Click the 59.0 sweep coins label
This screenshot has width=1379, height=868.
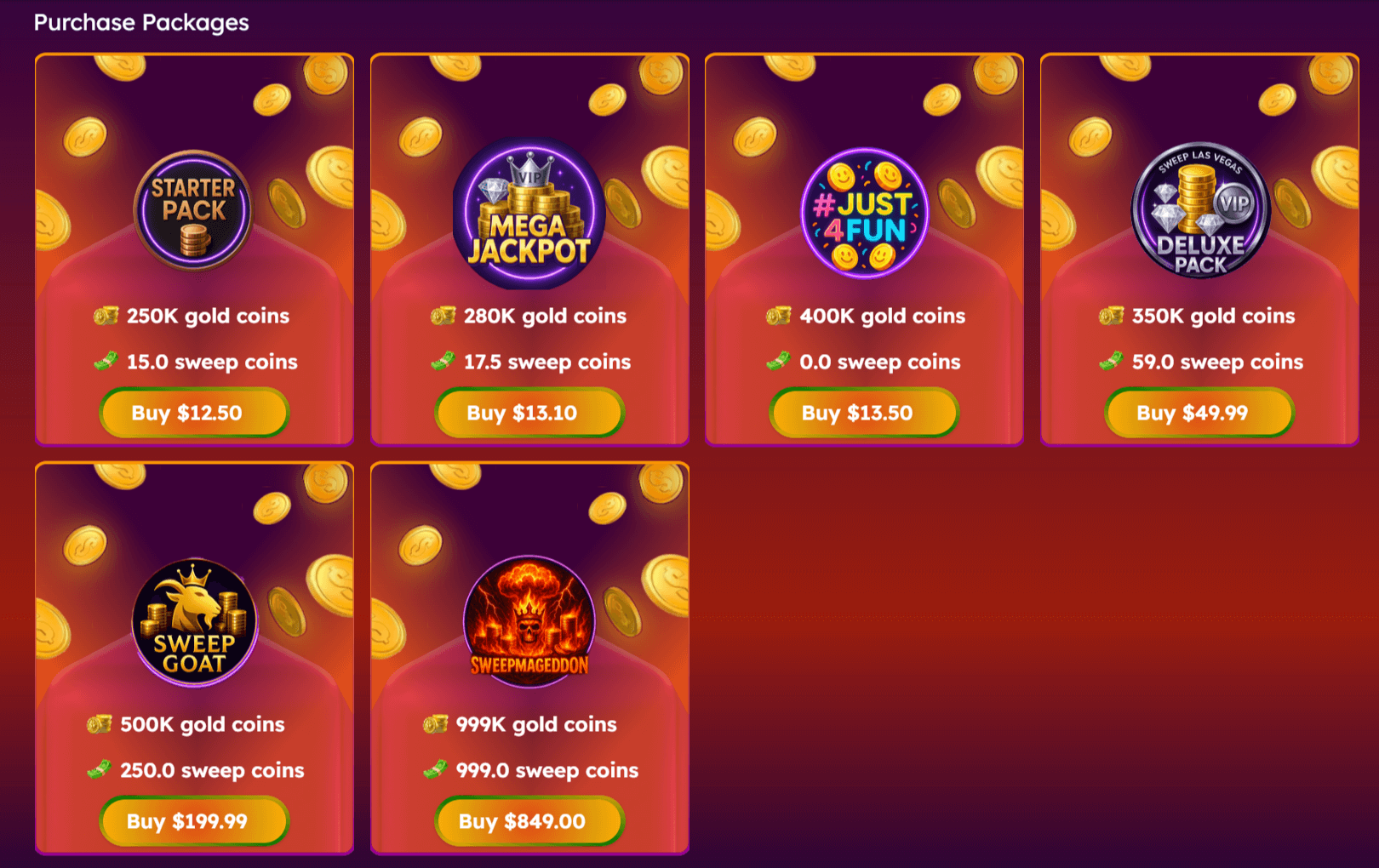tap(1217, 362)
